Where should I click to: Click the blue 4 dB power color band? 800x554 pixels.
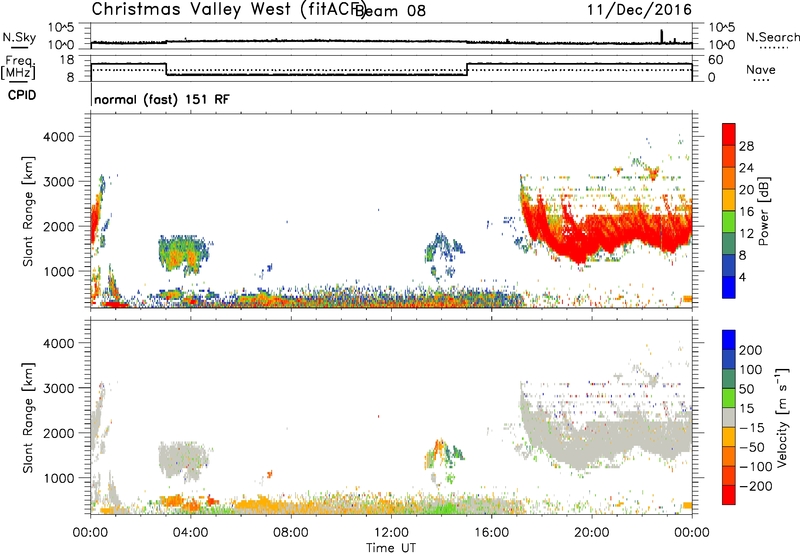click(729, 287)
